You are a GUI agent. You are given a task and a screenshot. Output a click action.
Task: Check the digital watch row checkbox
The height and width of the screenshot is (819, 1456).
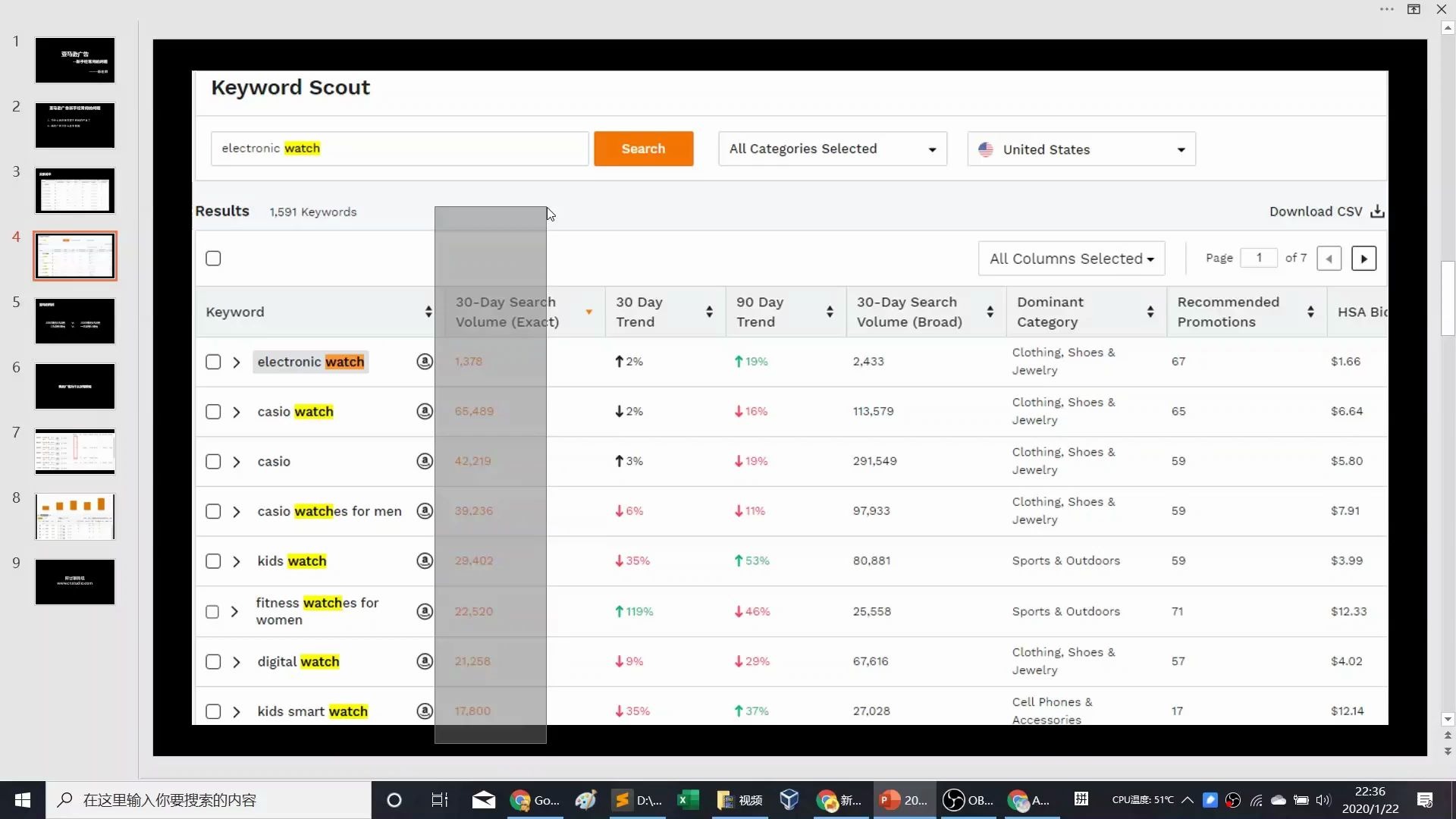[x=213, y=662]
